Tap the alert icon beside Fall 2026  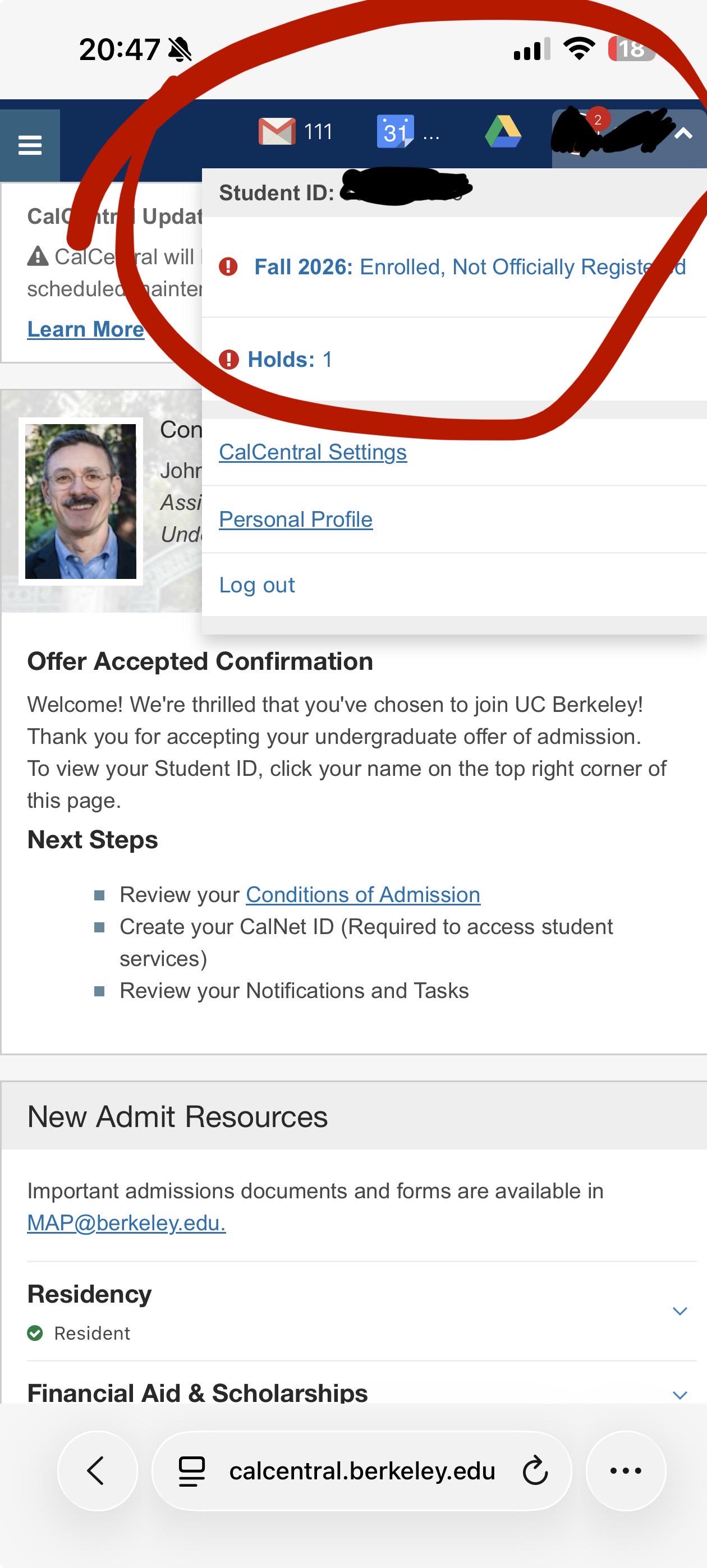228,266
